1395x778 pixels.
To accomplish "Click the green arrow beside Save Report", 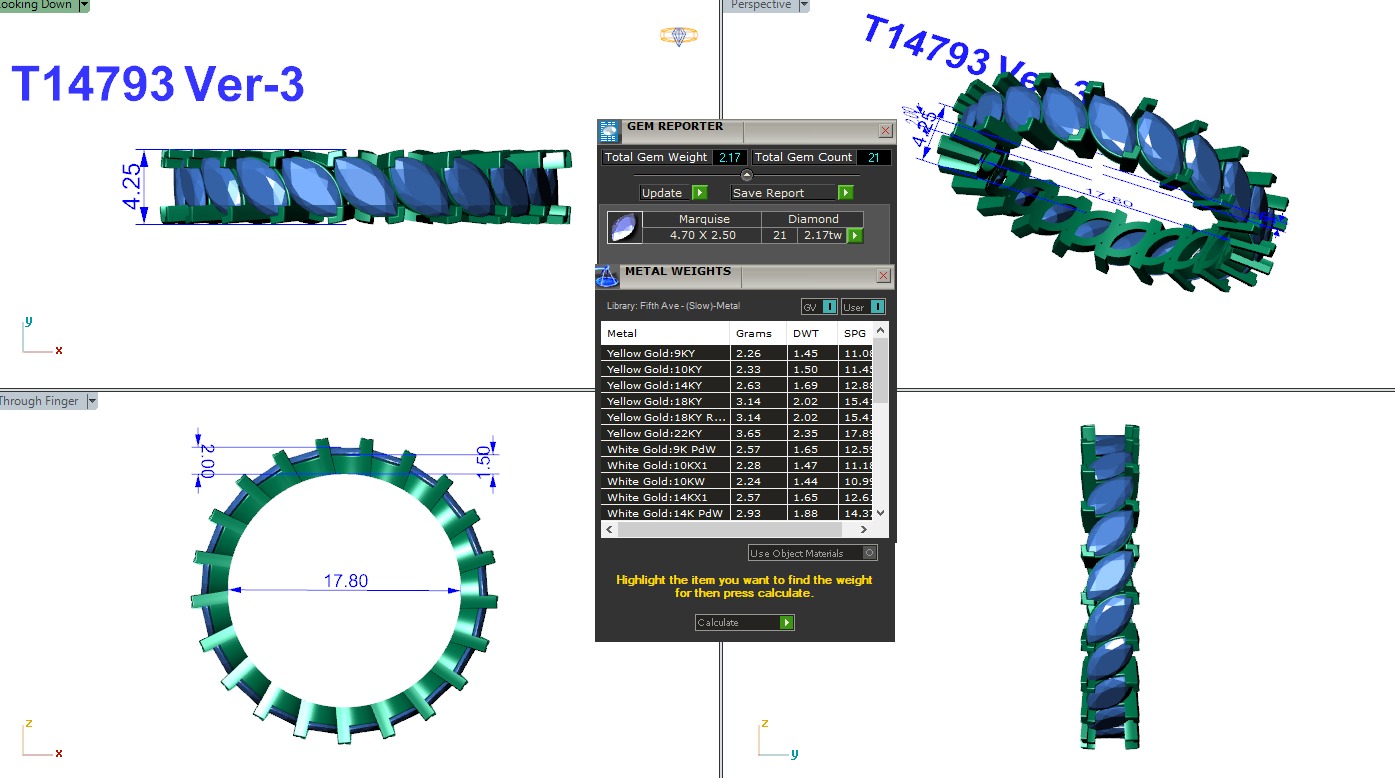I will click(846, 193).
